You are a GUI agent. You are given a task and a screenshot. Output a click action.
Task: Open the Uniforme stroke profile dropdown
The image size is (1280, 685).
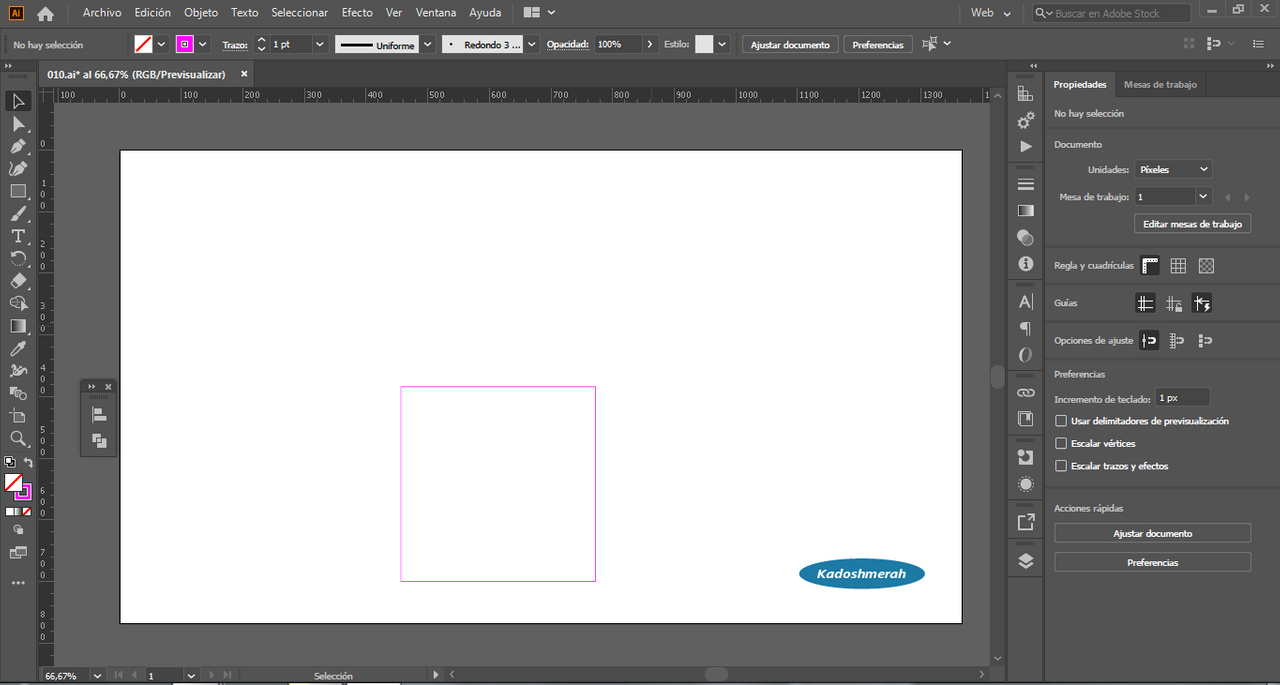(x=427, y=45)
